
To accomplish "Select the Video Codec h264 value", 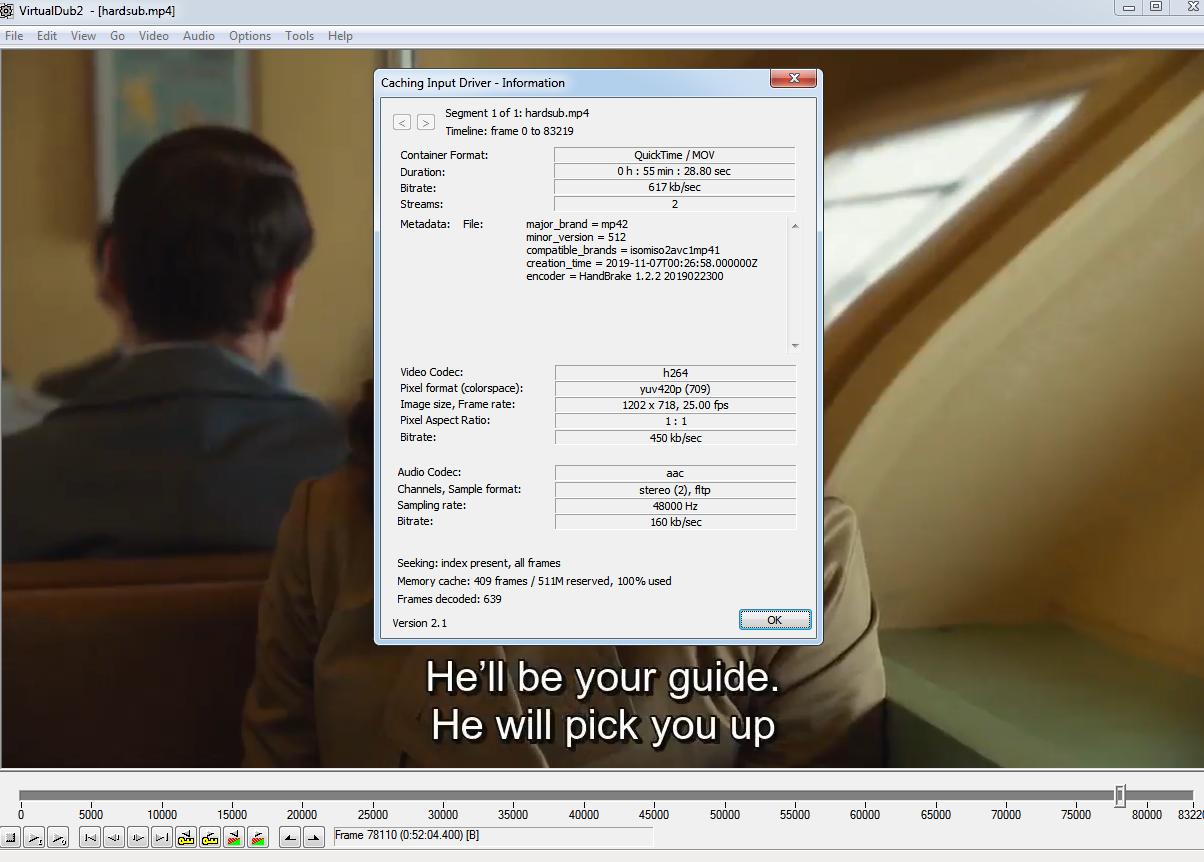I will 675,373.
